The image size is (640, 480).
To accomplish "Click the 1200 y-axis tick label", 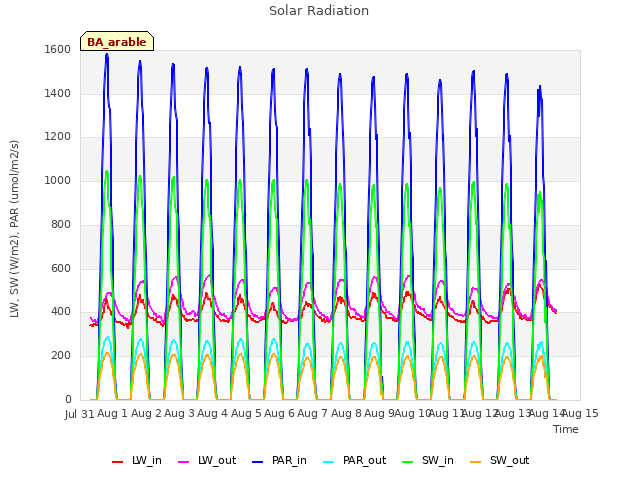I will [x=58, y=137].
